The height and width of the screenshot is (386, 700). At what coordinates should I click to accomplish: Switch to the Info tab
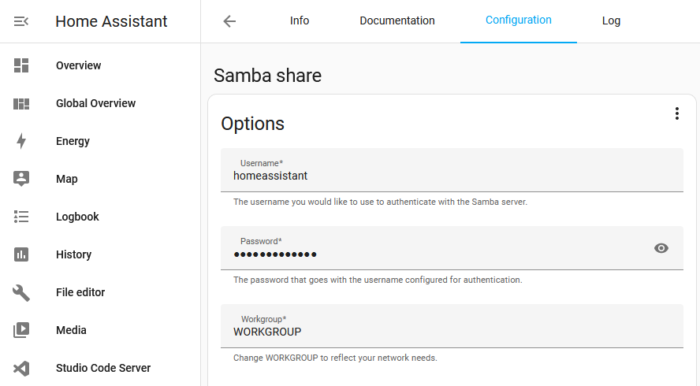coord(299,21)
